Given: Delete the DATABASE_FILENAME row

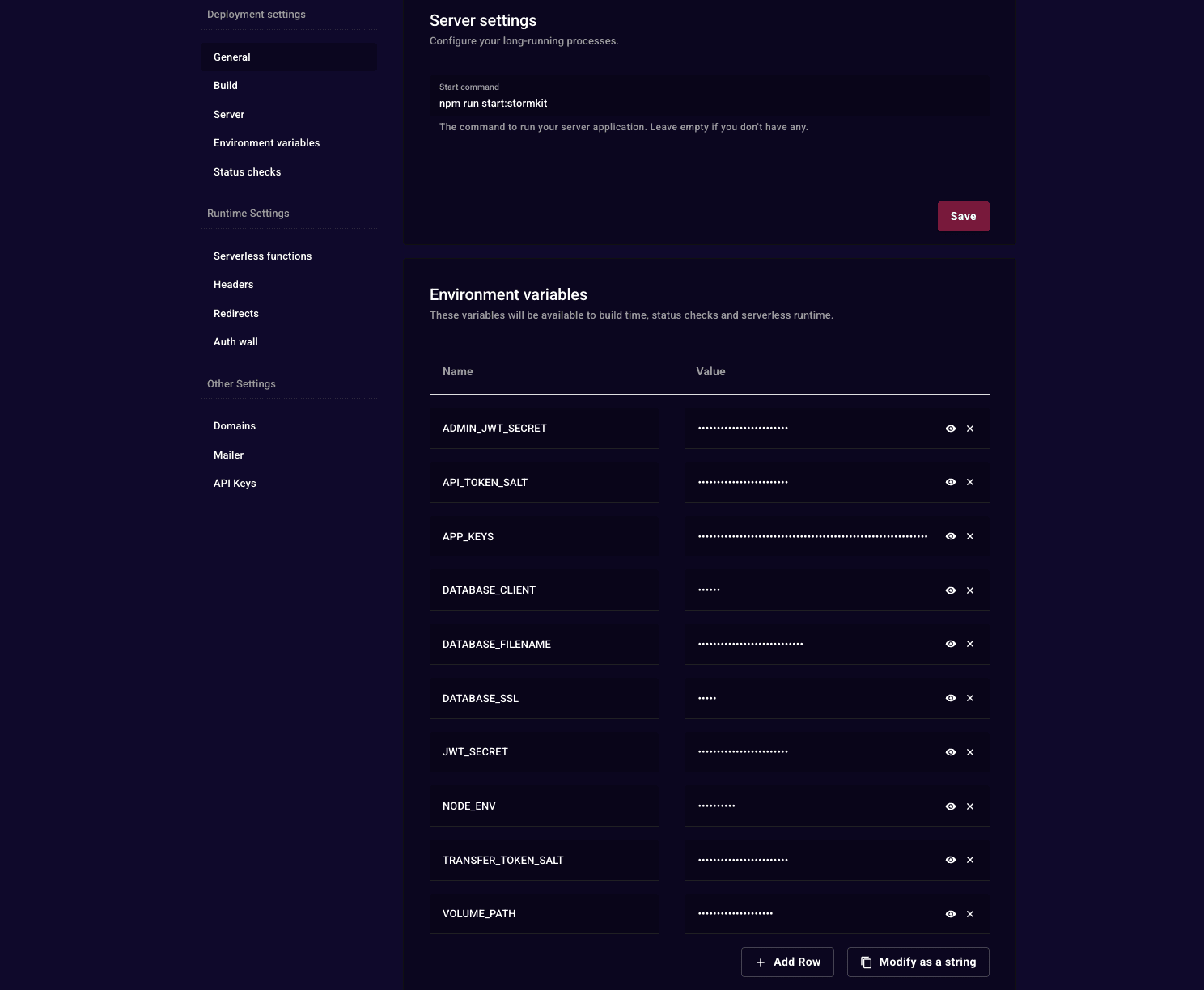Looking at the screenshot, I should pyautogui.click(x=970, y=644).
